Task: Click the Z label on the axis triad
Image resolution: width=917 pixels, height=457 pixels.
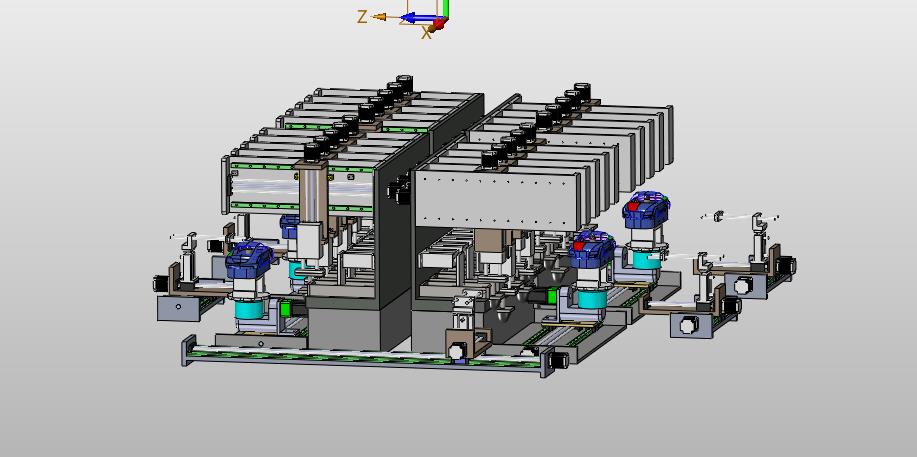Action: coord(362,17)
